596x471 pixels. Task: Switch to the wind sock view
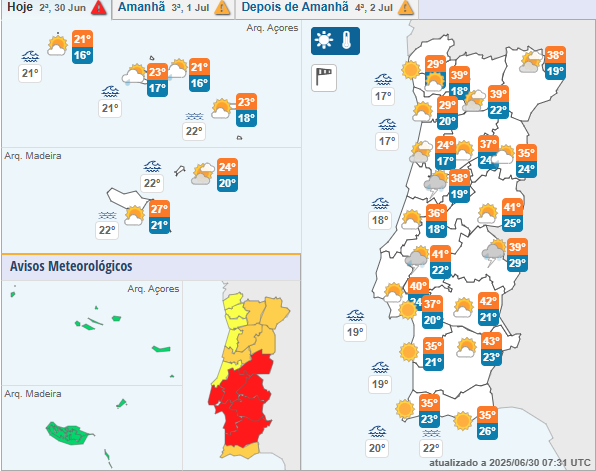point(324,78)
